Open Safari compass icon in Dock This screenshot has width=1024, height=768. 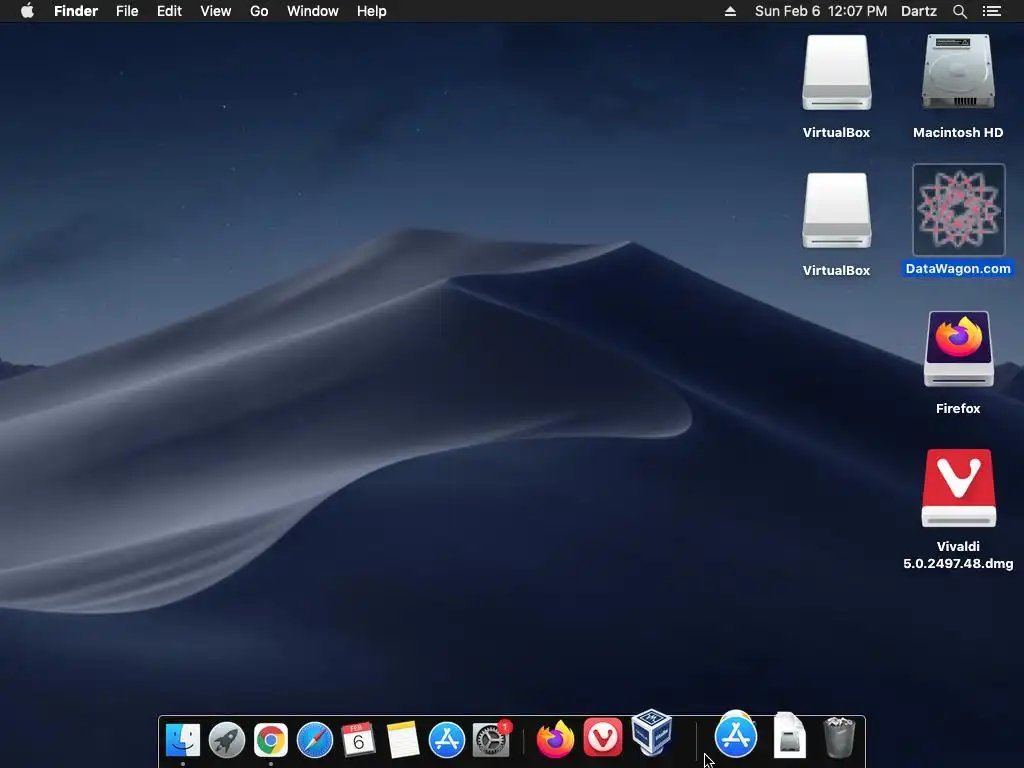click(315, 740)
